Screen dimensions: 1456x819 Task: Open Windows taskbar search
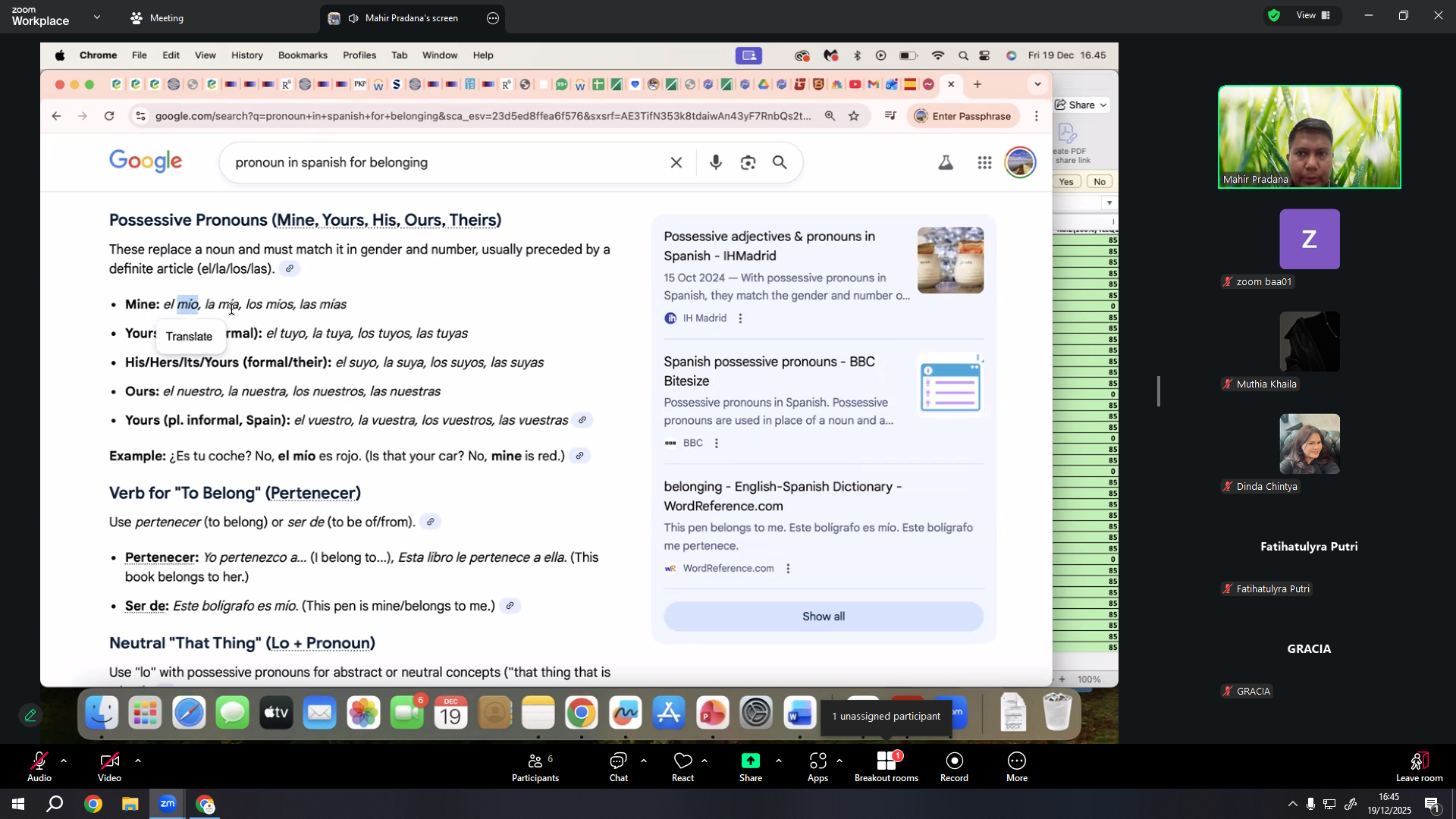tap(55, 804)
